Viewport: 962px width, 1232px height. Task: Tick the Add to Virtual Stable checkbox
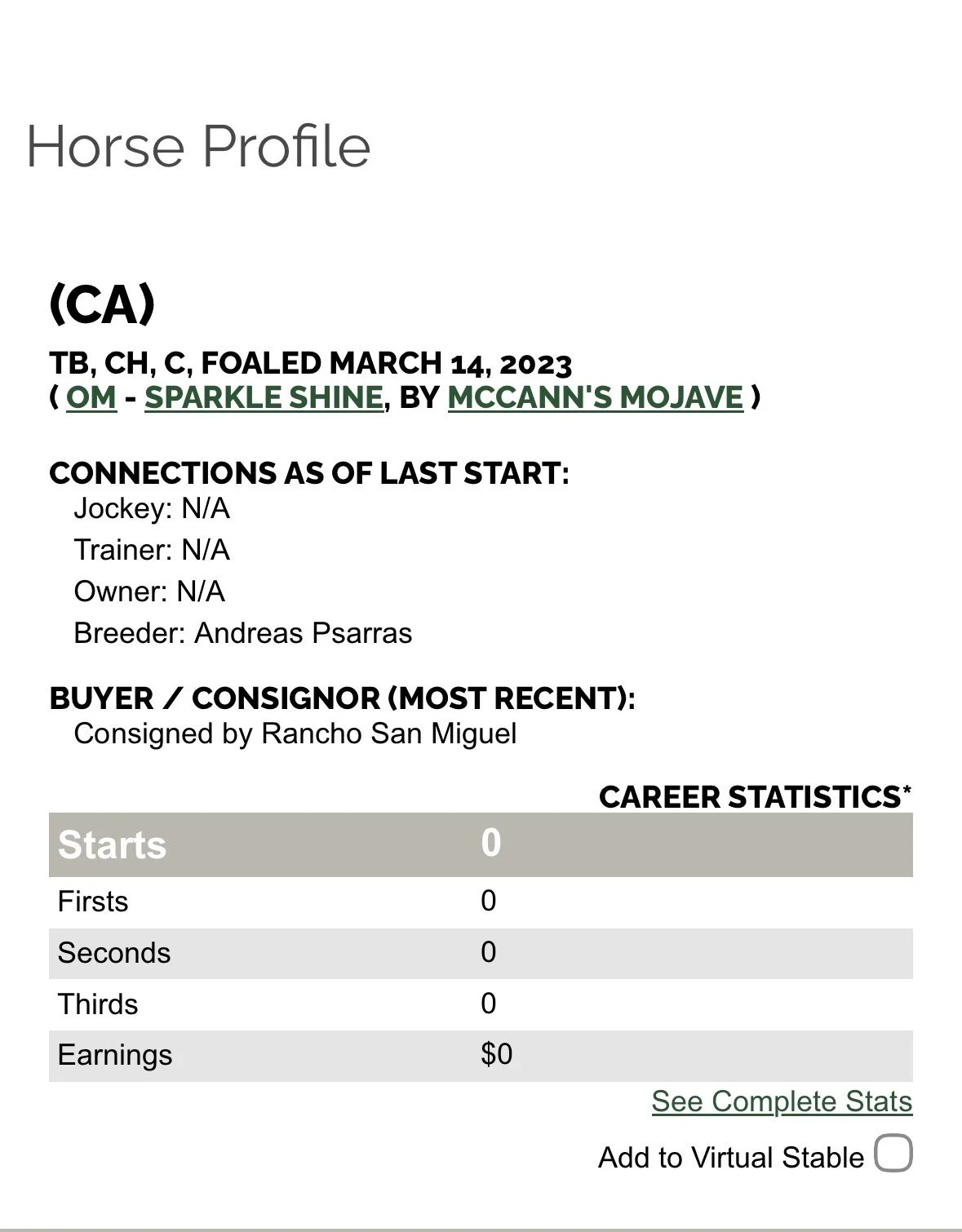(x=893, y=1154)
